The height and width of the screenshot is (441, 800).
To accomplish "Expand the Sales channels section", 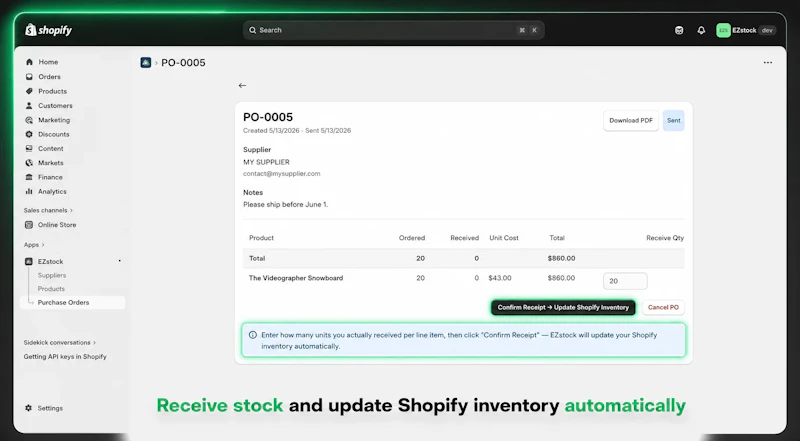I will tap(48, 210).
